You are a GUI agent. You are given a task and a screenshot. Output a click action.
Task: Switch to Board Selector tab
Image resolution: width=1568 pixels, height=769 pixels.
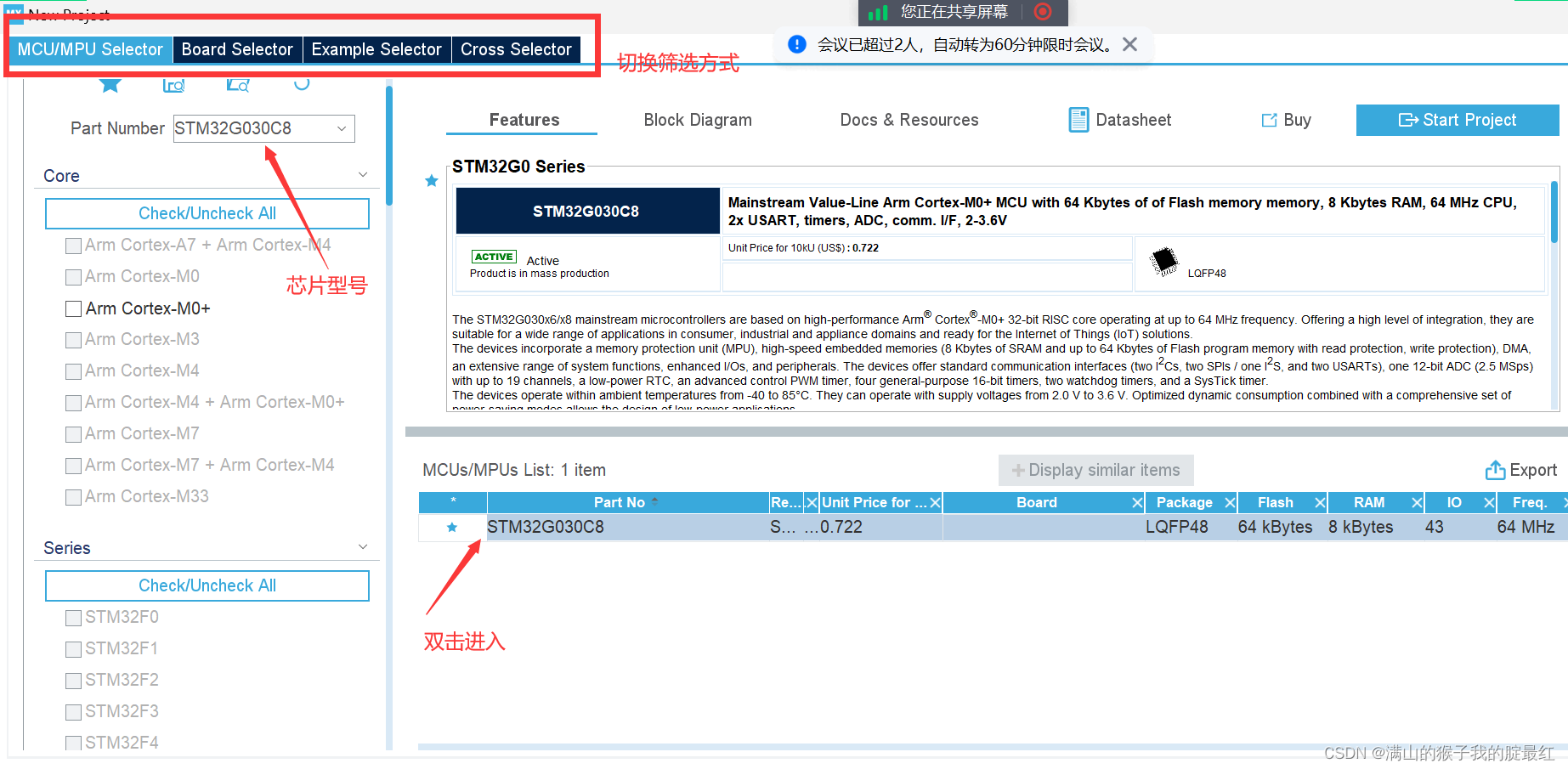237,49
